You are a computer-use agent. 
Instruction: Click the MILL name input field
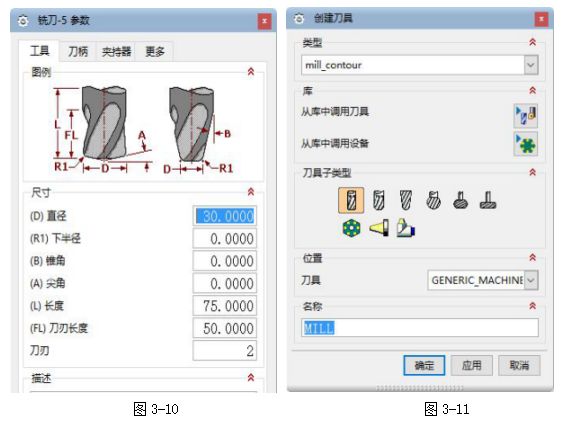(420, 328)
